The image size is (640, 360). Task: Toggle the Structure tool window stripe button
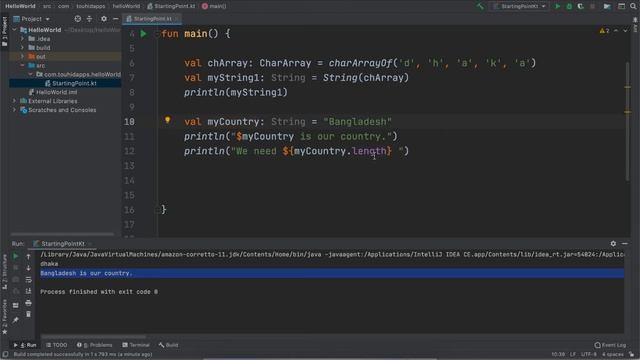point(4,272)
